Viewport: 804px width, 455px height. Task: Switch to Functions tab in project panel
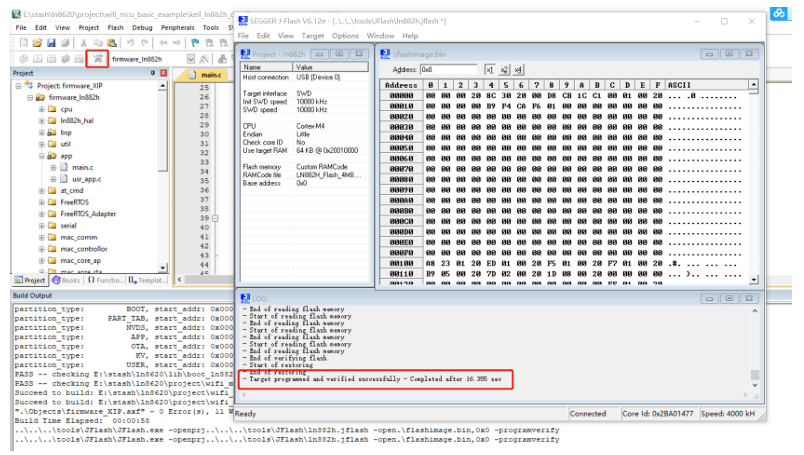click(105, 280)
